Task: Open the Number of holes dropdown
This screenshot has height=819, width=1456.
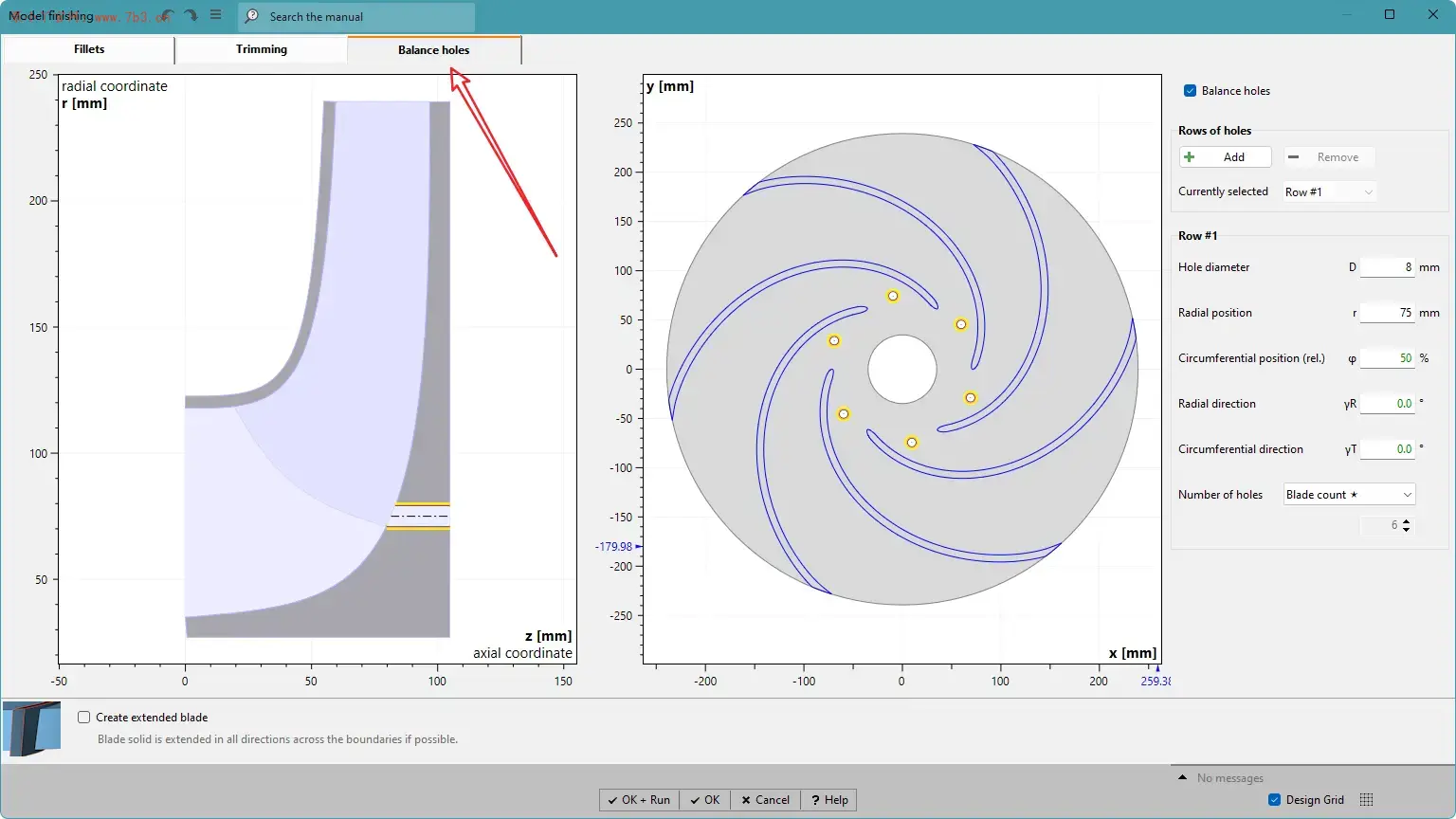Action: [1350, 495]
